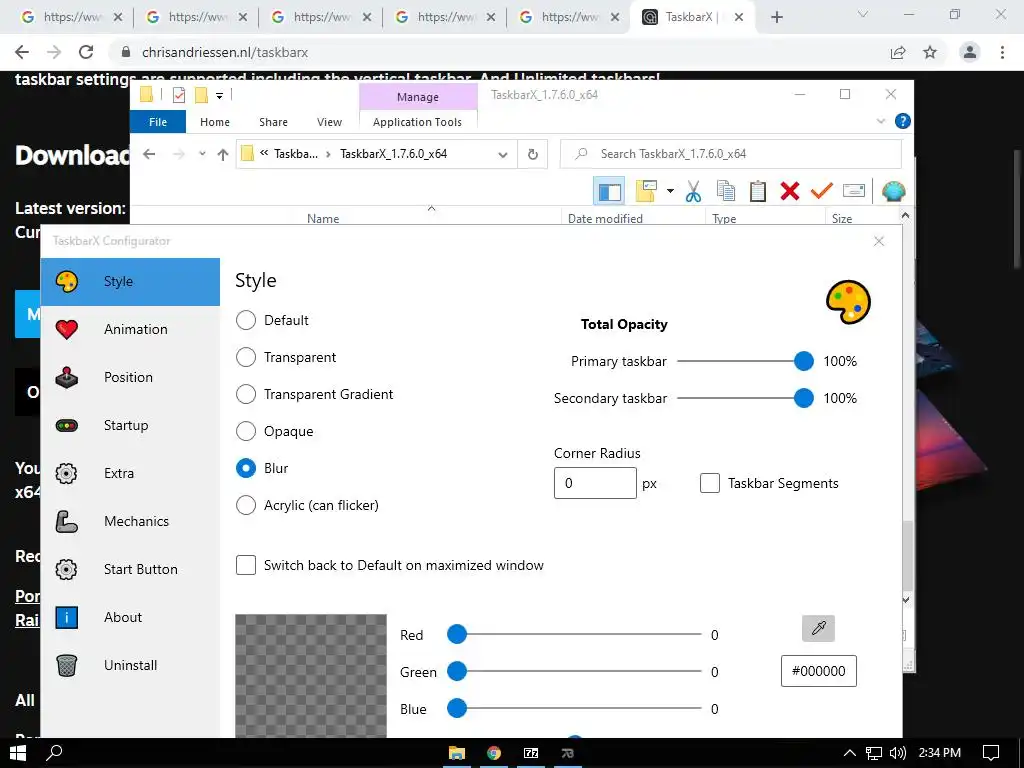1024x768 pixels.
Task: Bookmark this page with the star
Action: point(930,52)
